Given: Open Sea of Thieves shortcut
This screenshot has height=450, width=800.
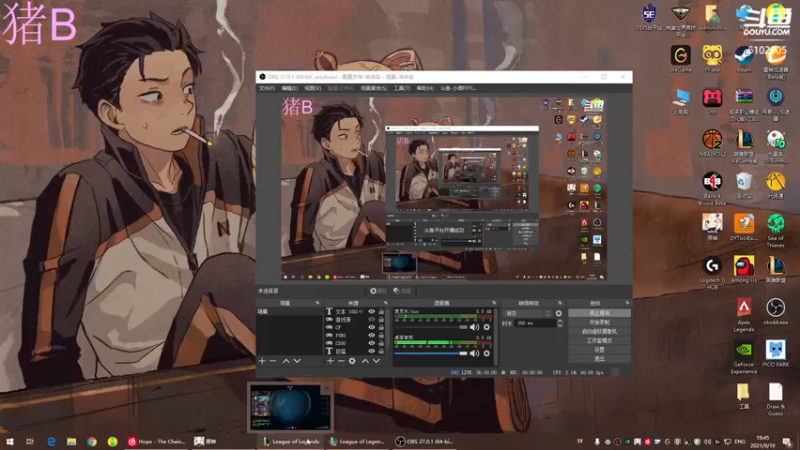Looking at the screenshot, I should (776, 231).
